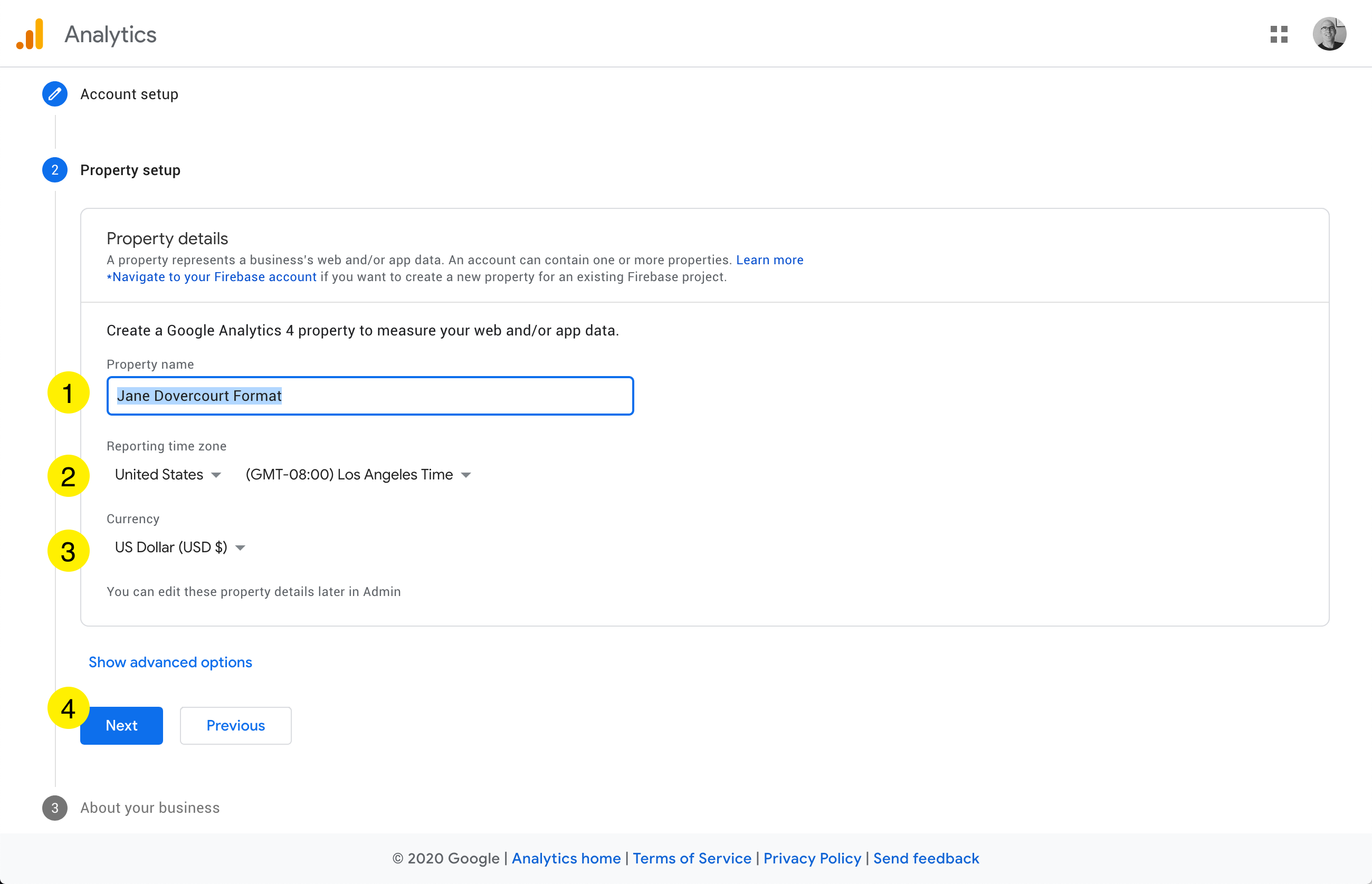Image resolution: width=1372 pixels, height=884 pixels.
Task: Click the Send feedback link
Action: [926, 858]
